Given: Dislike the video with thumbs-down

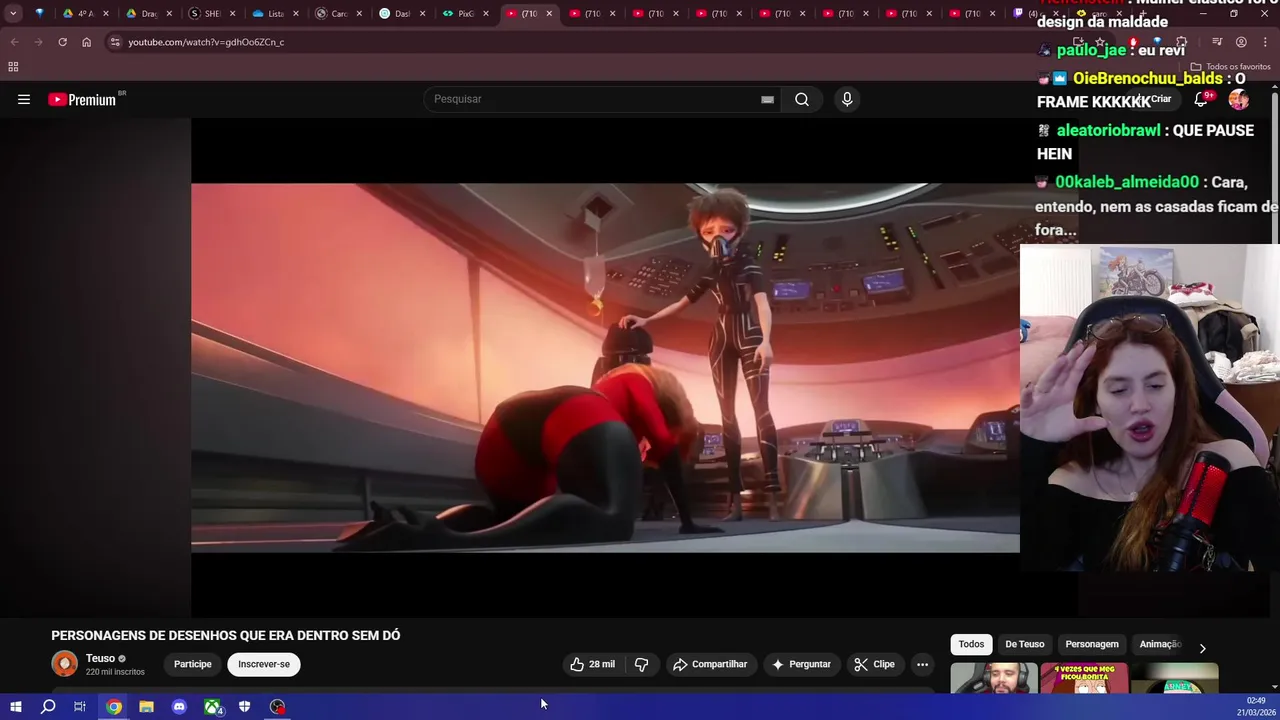Looking at the screenshot, I should coord(642,664).
